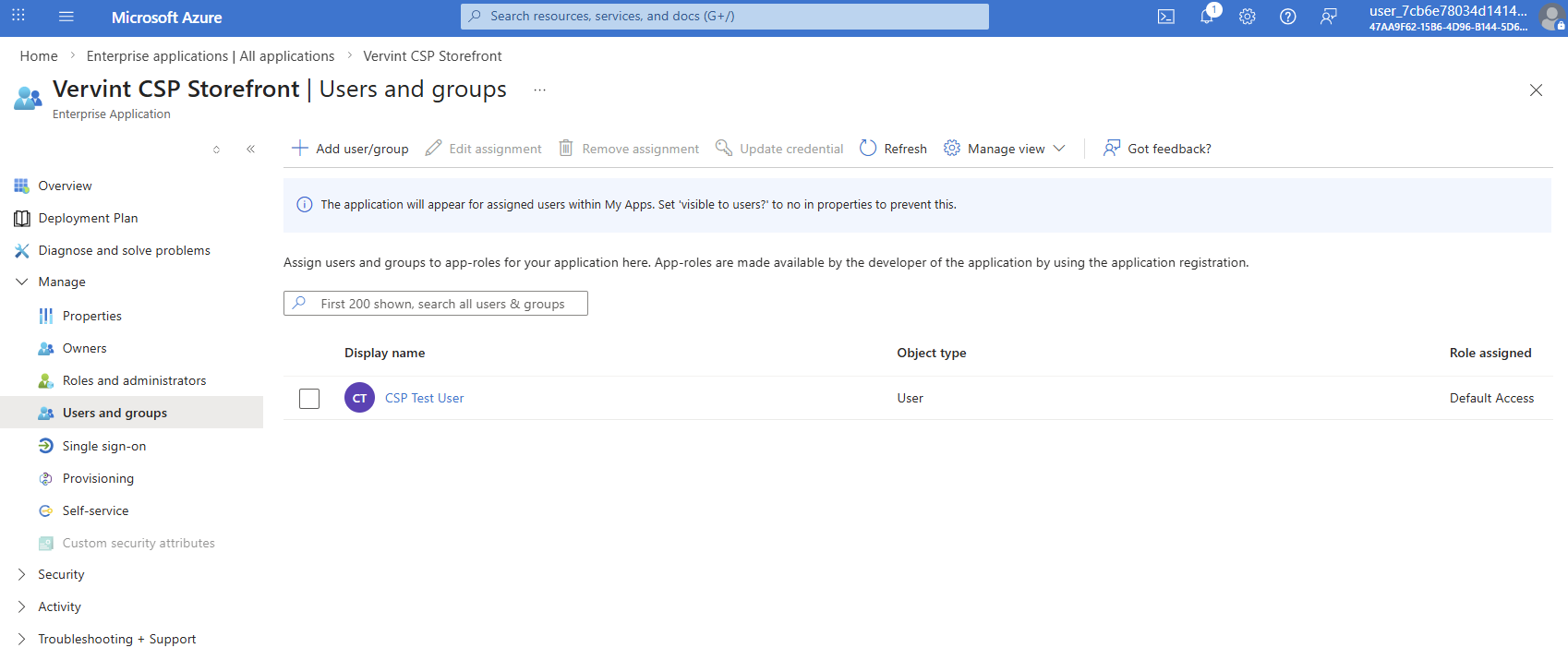Open the Azure app launcher grid
The width and height of the screenshot is (1568, 672).
tap(18, 16)
